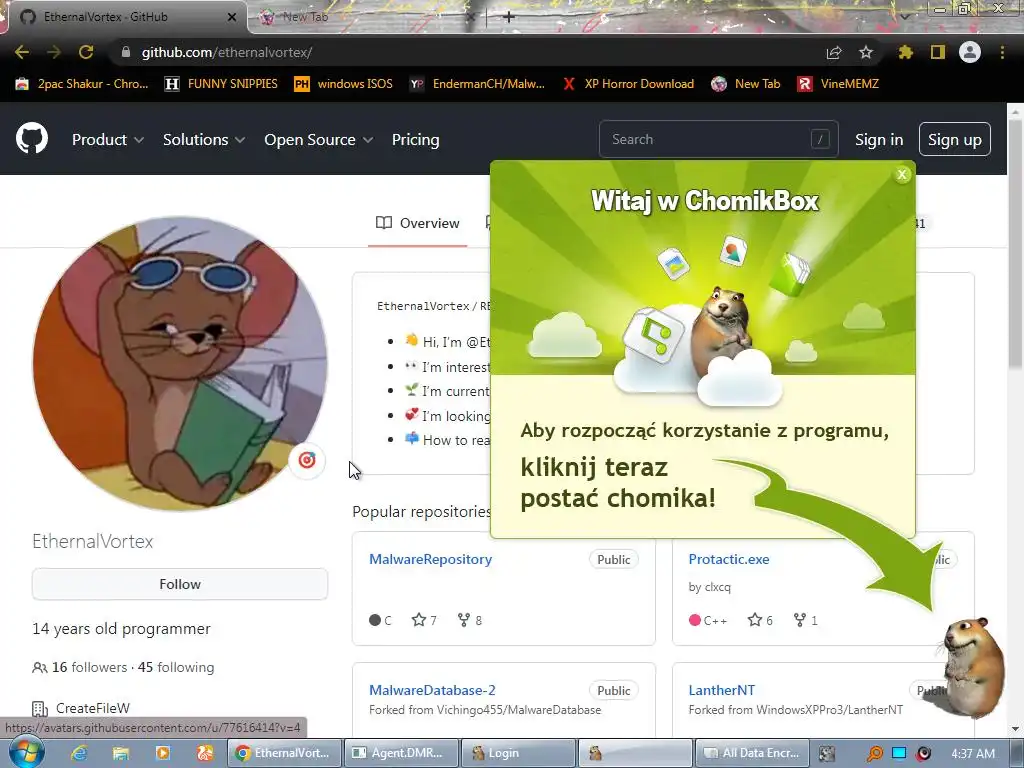Open the side panel icon in Chrome toolbar
The width and height of the screenshot is (1024, 768).
pos(938,52)
